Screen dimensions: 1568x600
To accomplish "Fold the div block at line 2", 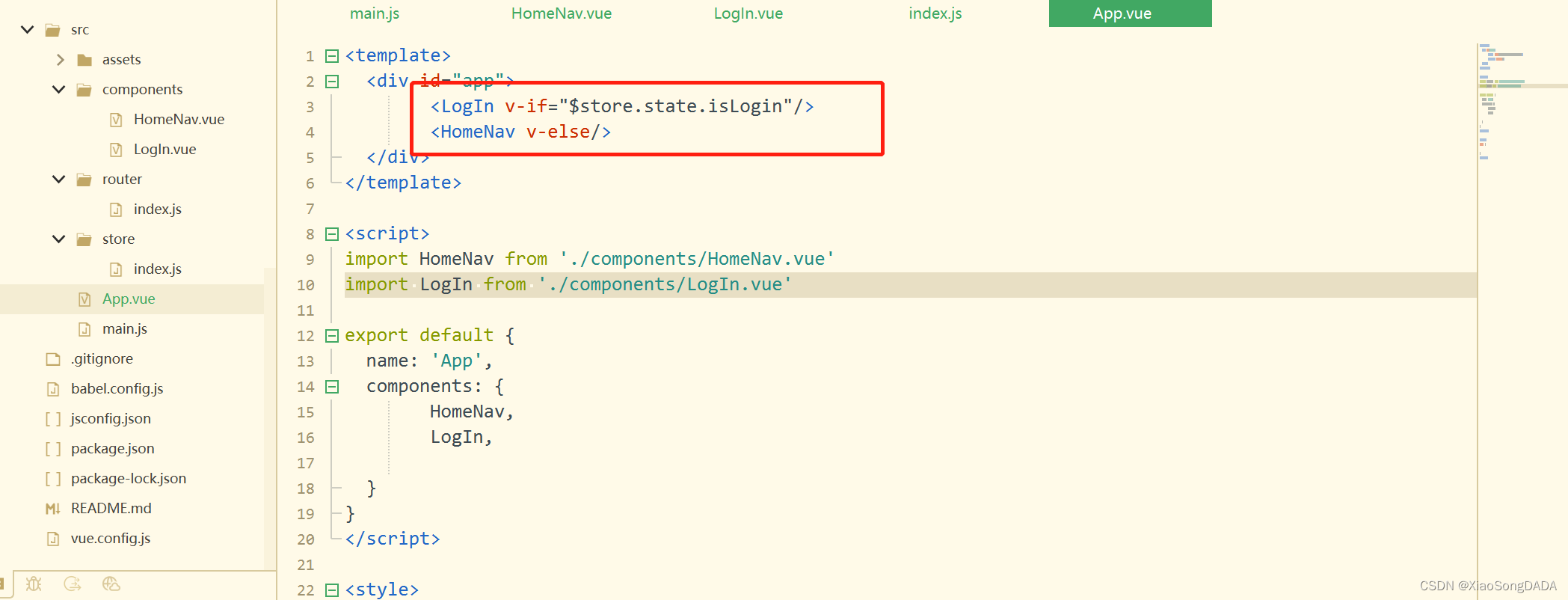I will pos(332,82).
